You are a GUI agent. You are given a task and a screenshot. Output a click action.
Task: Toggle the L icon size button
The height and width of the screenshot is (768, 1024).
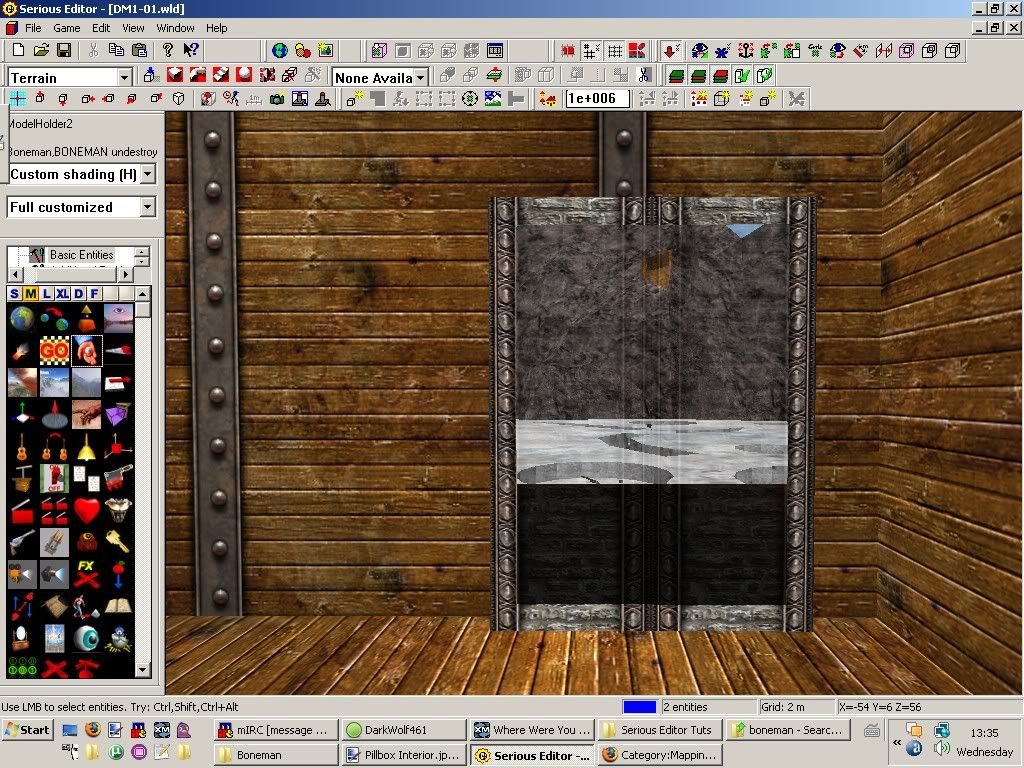coord(46,293)
